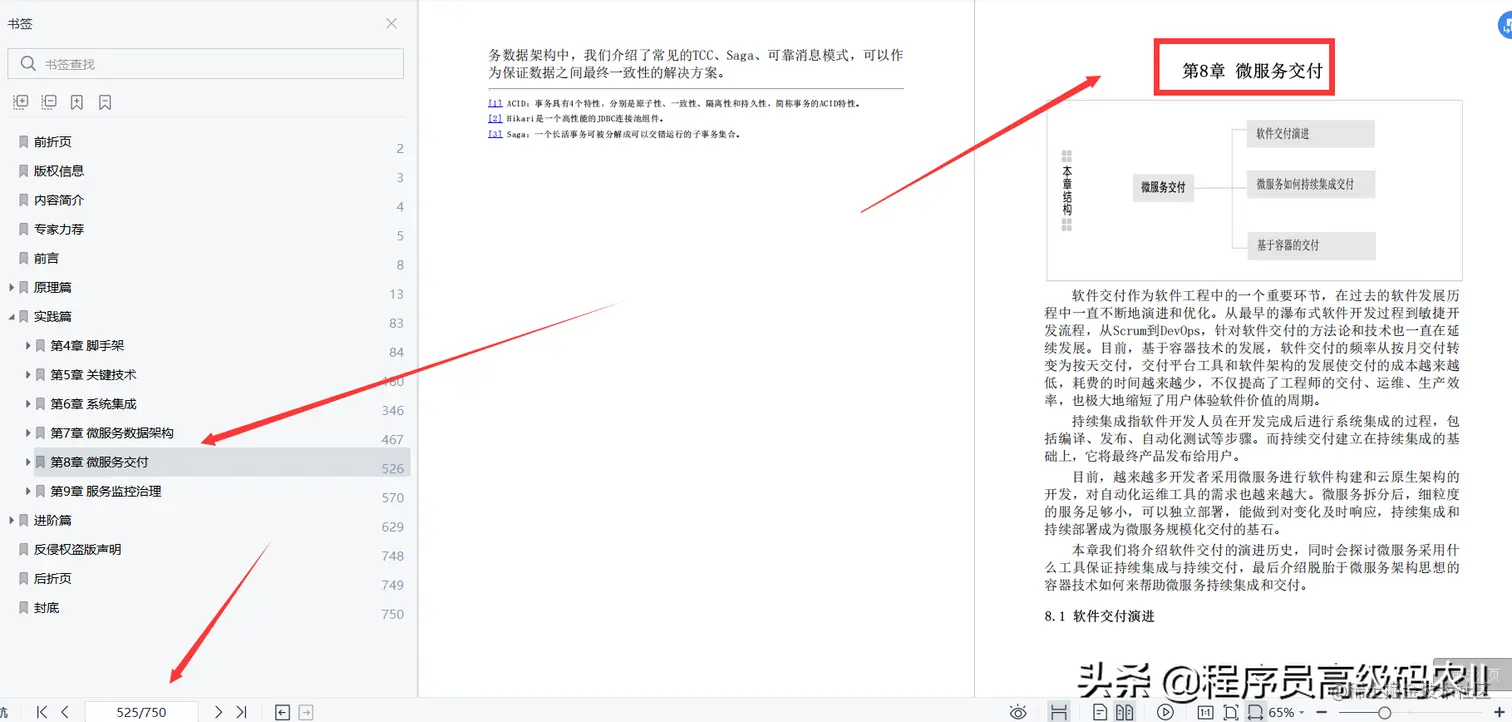Open the 65% zoom level dropdown
1512x722 pixels.
point(1288,712)
